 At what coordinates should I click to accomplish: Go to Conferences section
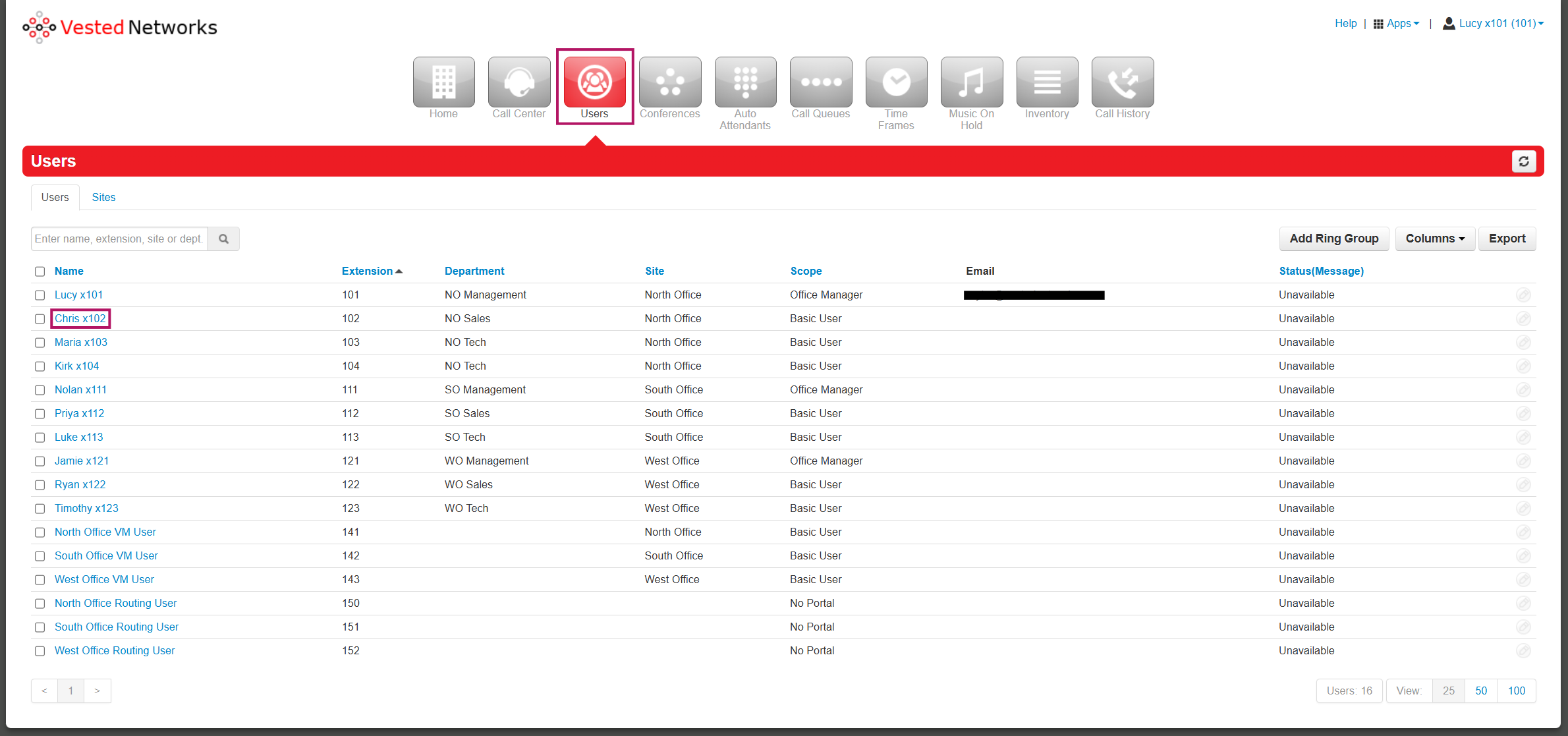pyautogui.click(x=669, y=82)
